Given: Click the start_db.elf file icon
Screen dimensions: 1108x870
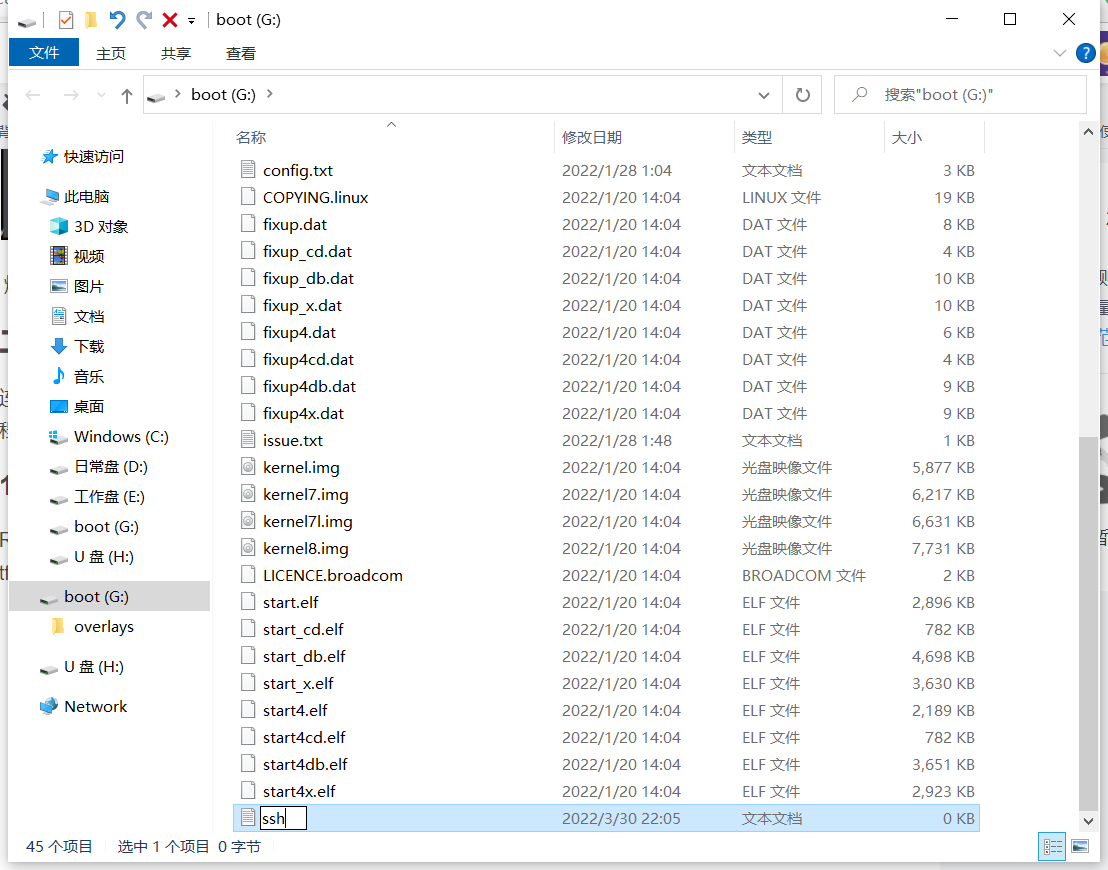Looking at the screenshot, I should click(248, 655).
